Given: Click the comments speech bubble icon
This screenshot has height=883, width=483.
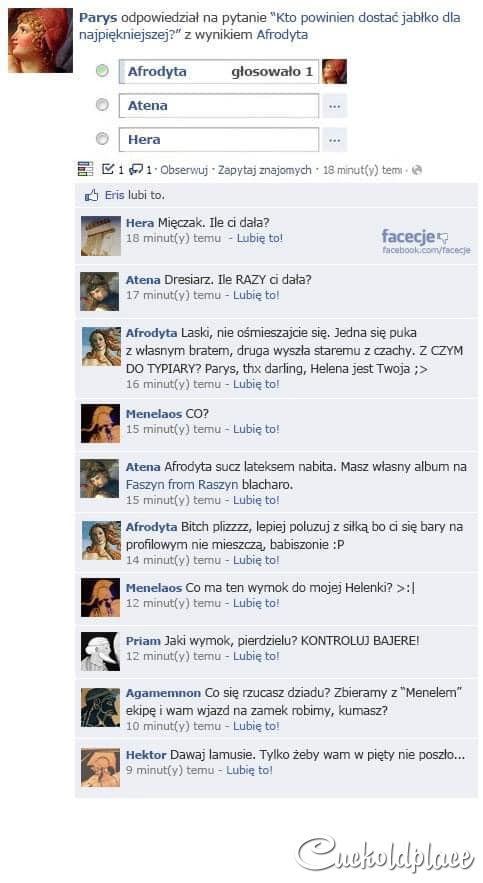Looking at the screenshot, I should point(136,169).
